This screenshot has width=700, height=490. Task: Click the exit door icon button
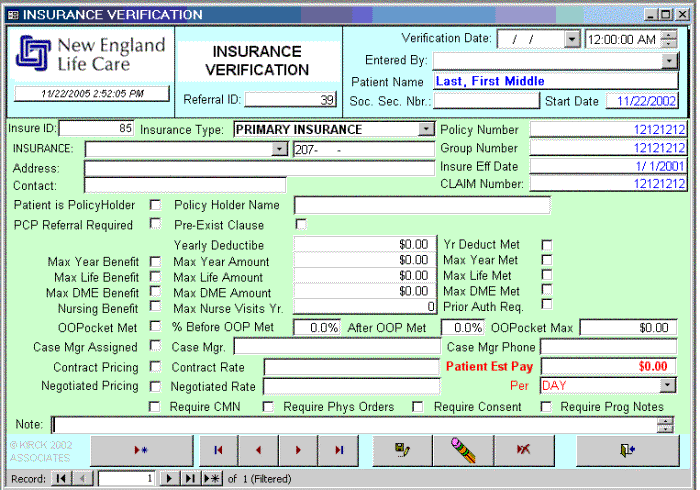(628, 450)
